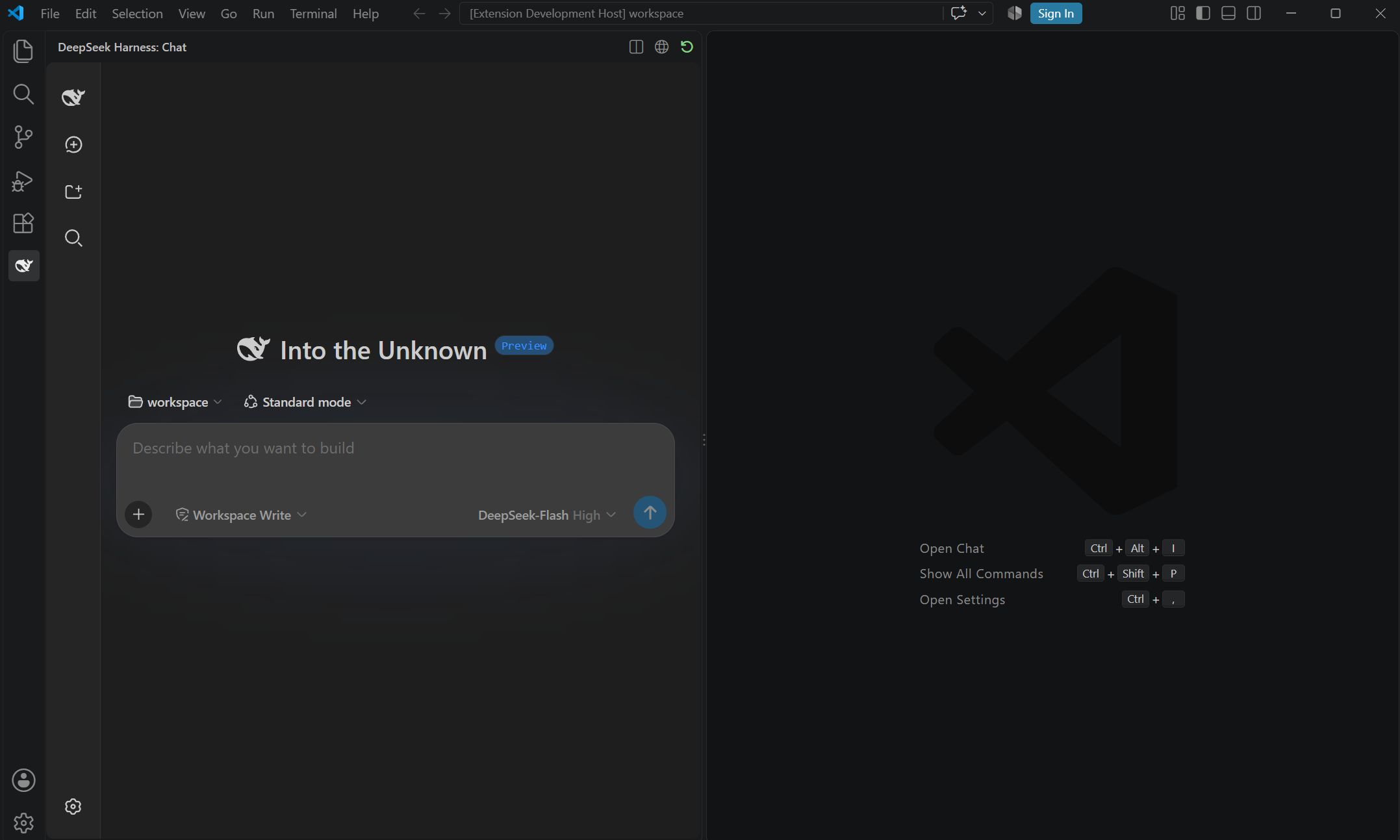Open Source Control view
The width and height of the screenshot is (1400, 840).
[23, 137]
